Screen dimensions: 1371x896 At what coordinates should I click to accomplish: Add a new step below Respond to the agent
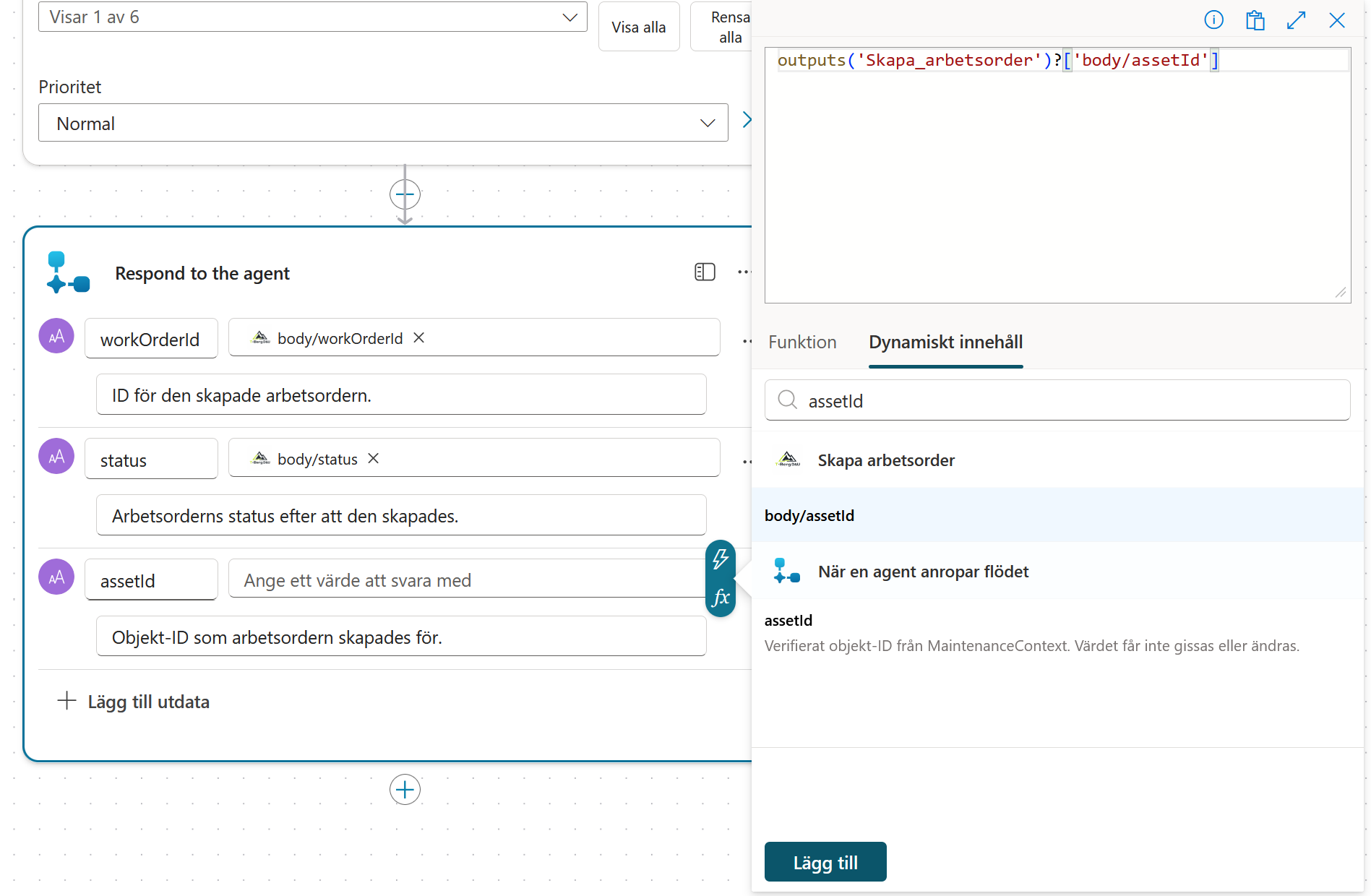(x=405, y=789)
